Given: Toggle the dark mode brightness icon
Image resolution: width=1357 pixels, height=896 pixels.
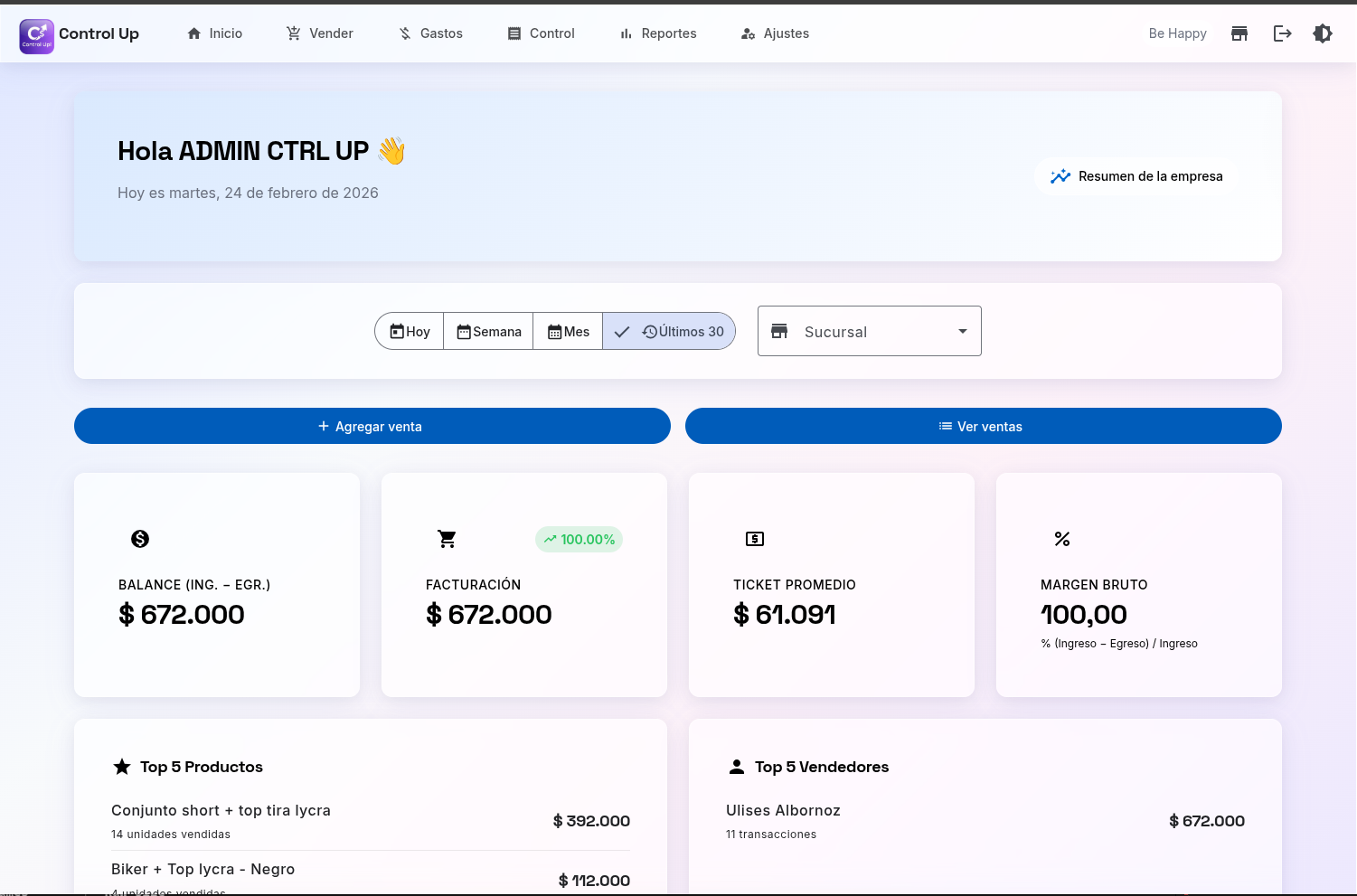Looking at the screenshot, I should click(1323, 33).
